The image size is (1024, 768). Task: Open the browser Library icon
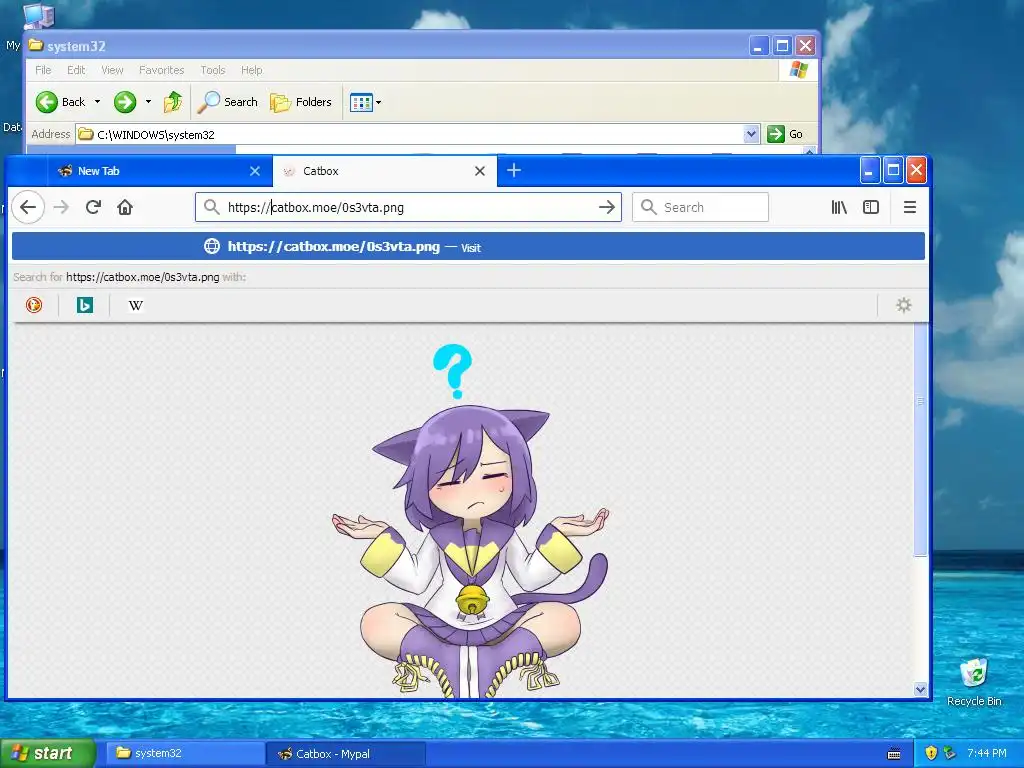coord(839,207)
